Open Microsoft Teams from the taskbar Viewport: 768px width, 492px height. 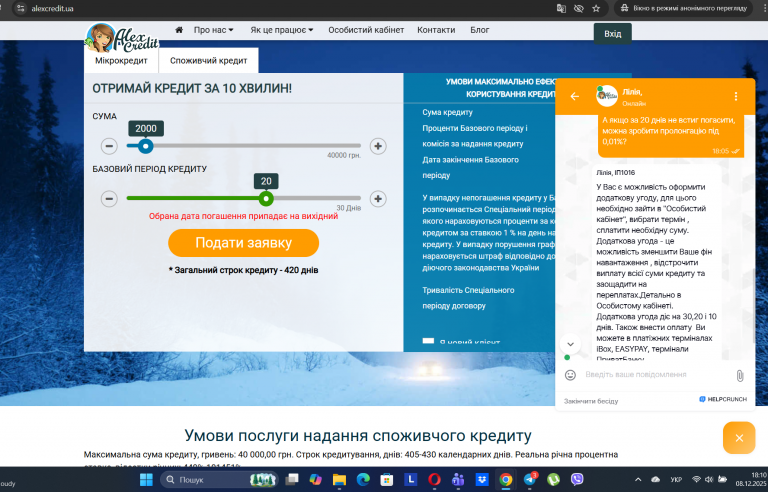pos(458,480)
